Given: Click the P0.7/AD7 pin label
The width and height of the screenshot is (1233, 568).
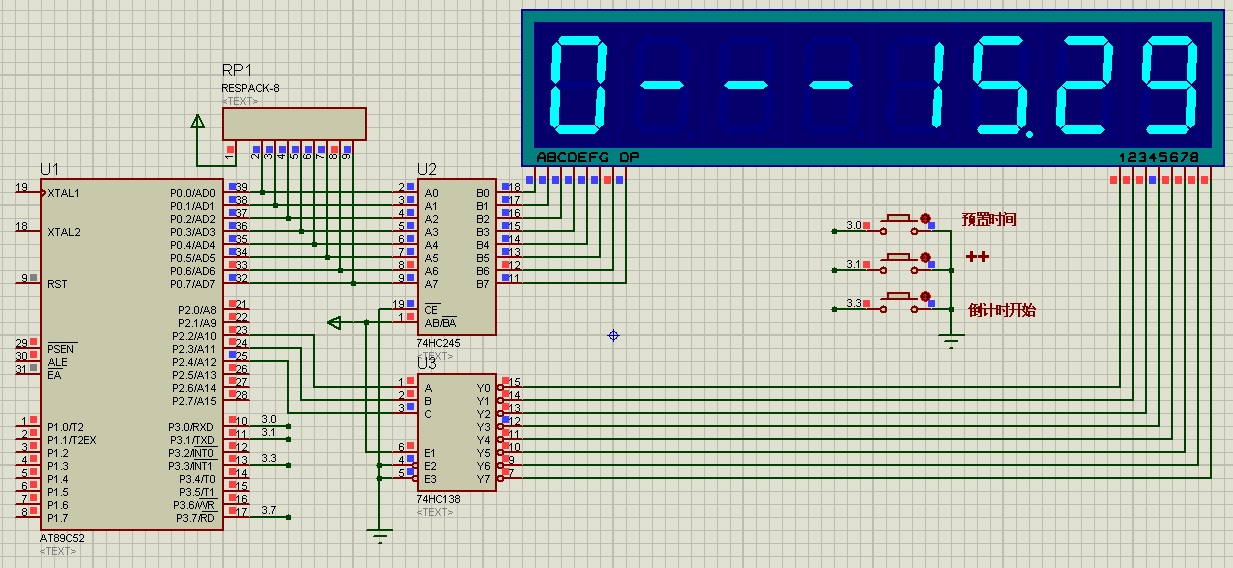Looking at the screenshot, I should pyautogui.click(x=193, y=284).
